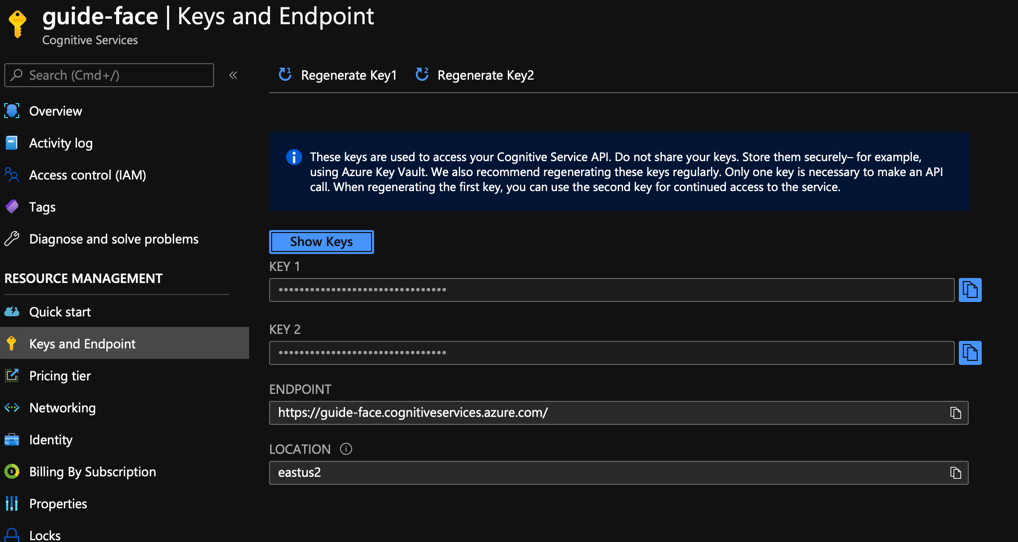Click the purple Tags icon
The height and width of the screenshot is (542, 1018).
12,207
